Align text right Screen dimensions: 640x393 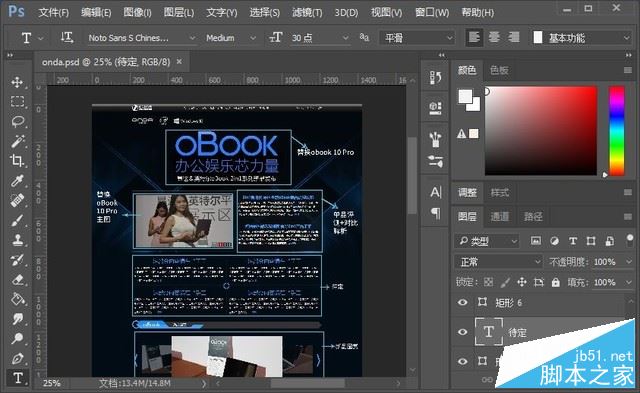point(513,38)
